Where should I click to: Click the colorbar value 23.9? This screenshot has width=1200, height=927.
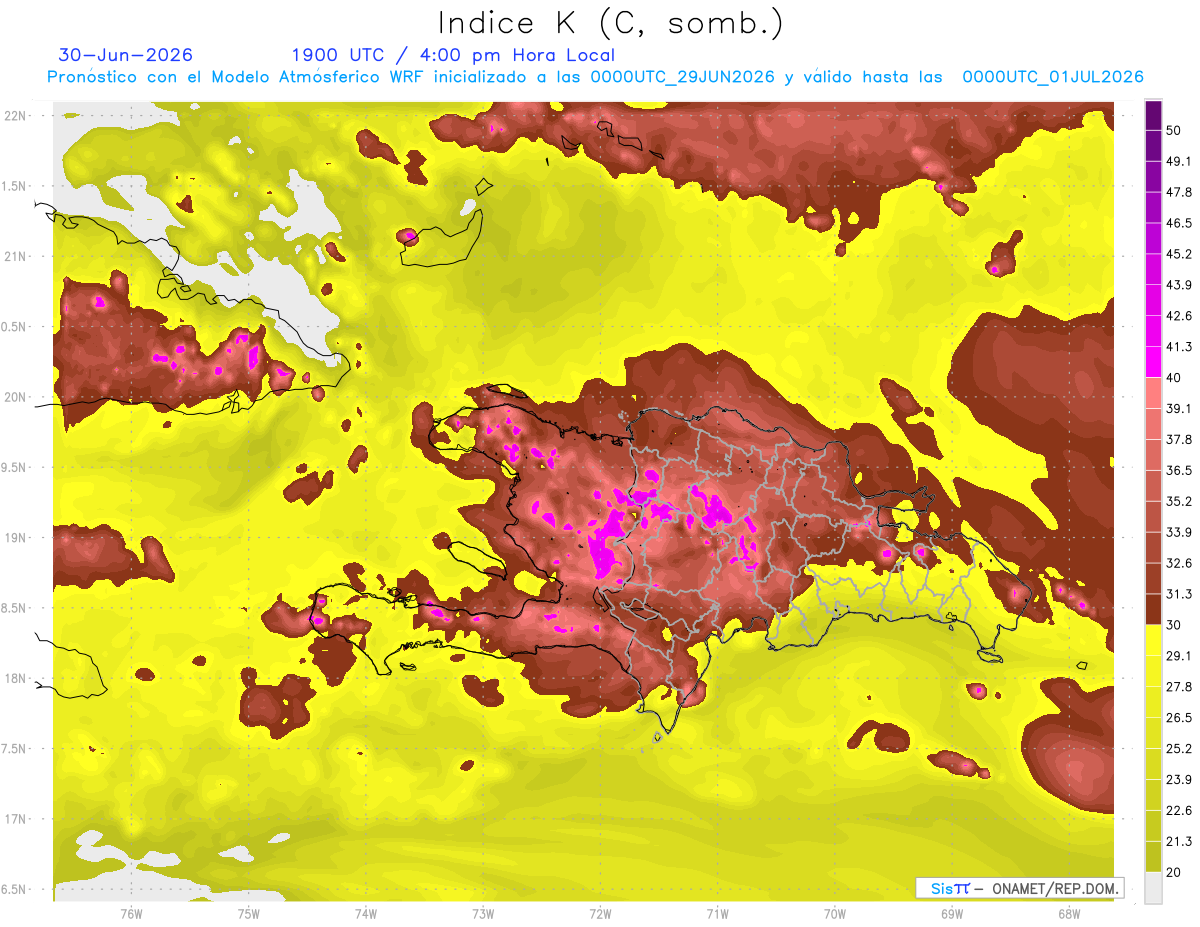pyautogui.click(x=1179, y=779)
